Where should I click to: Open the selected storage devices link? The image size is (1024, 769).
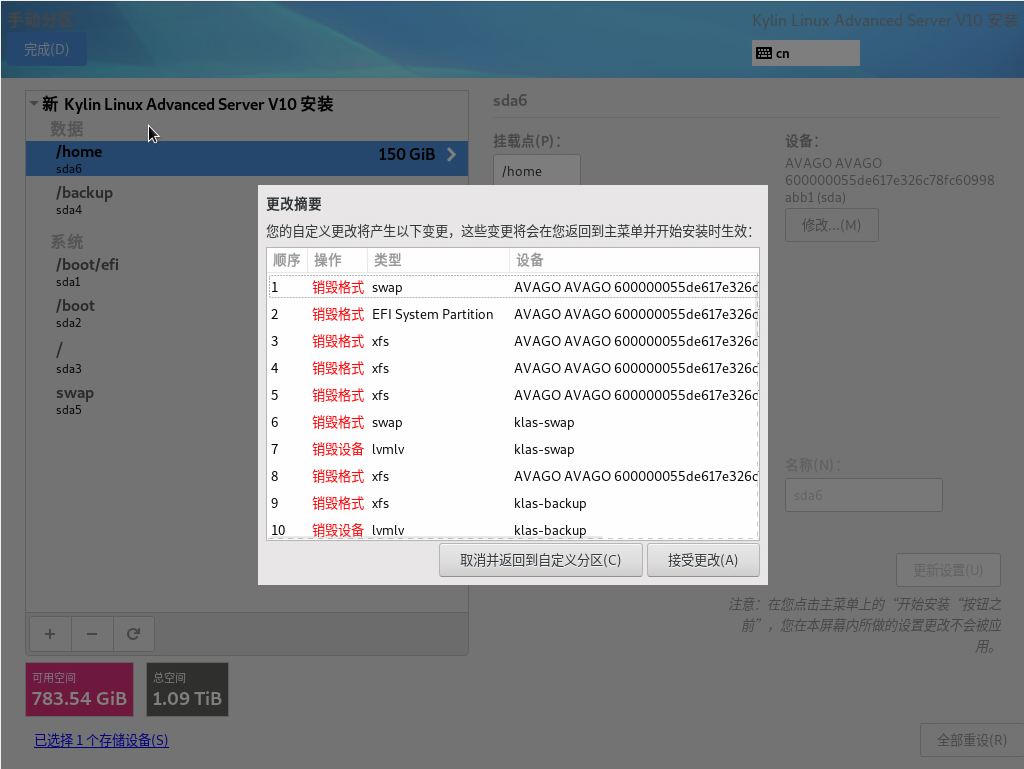[101, 740]
